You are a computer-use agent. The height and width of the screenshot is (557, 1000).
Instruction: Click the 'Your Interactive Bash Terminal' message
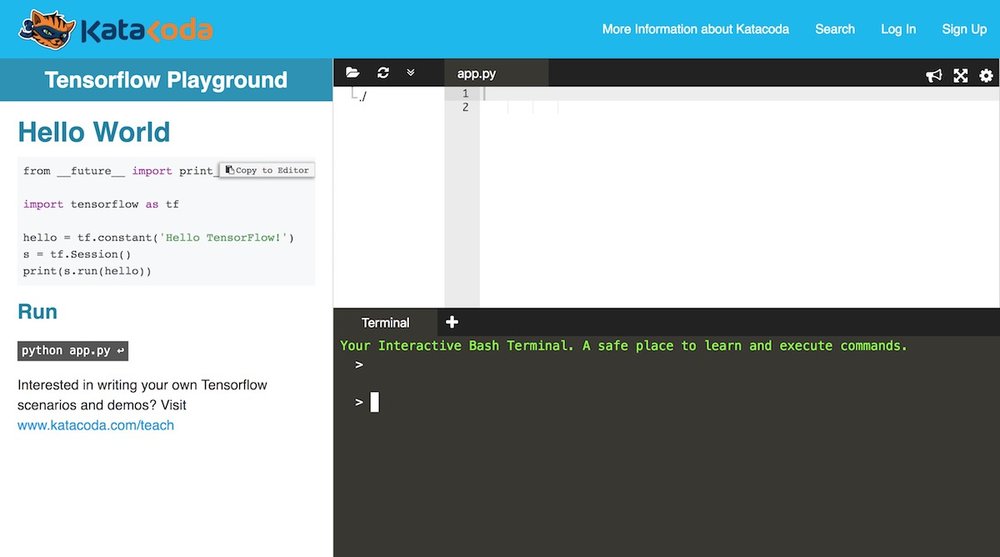tap(623, 346)
